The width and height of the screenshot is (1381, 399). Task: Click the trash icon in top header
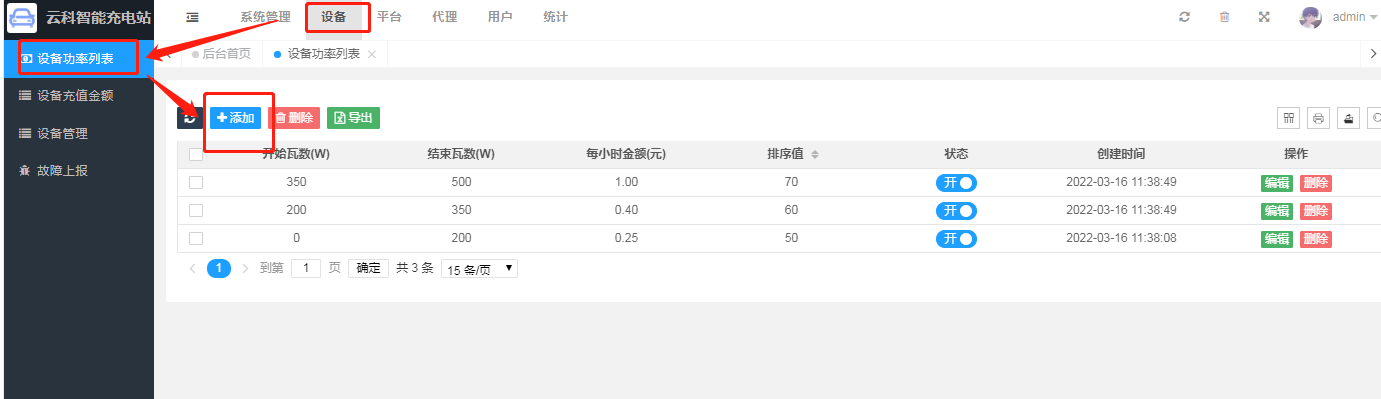click(x=1224, y=17)
